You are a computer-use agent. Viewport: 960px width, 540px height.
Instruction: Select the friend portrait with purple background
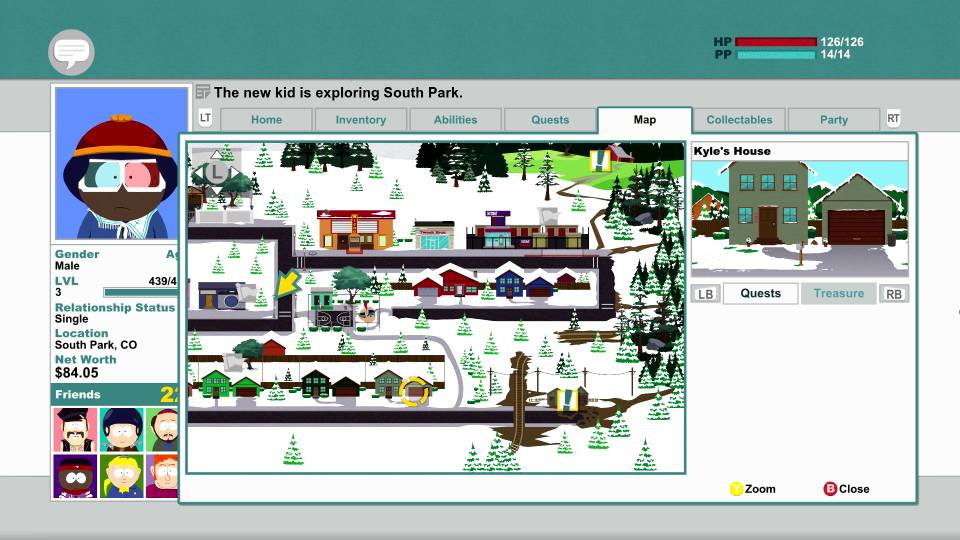click(x=75, y=476)
